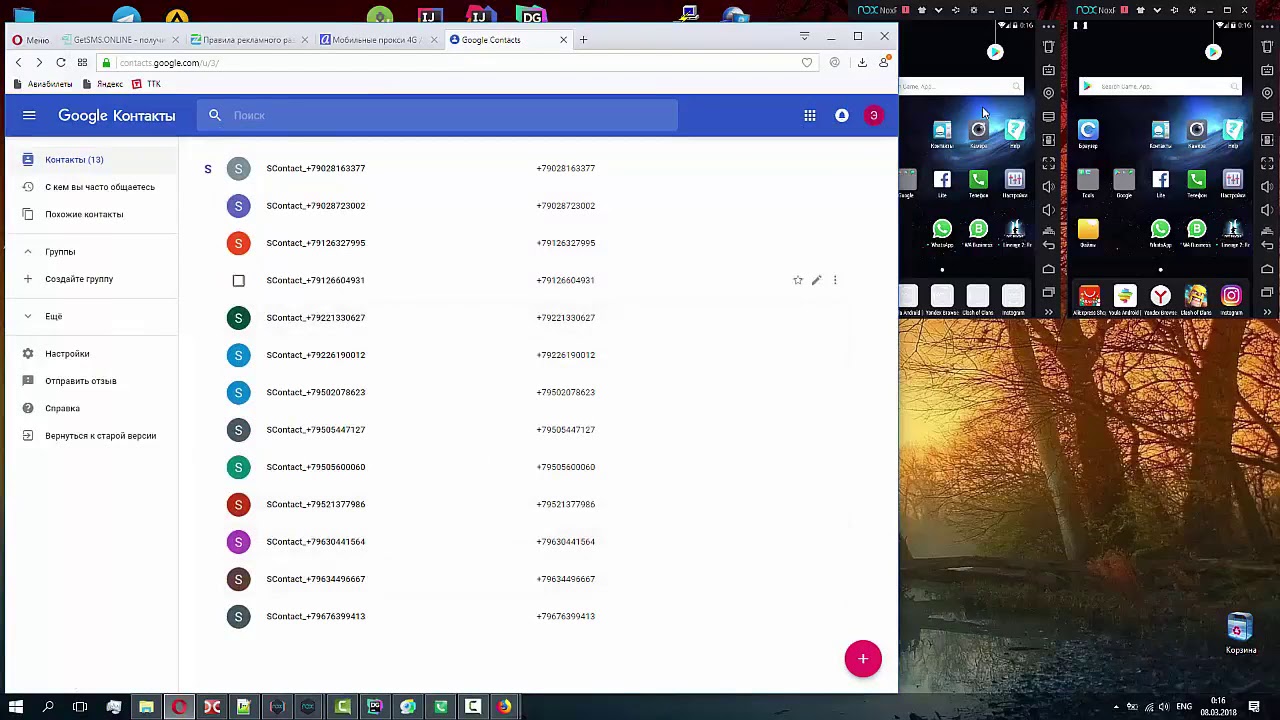Tick the checkbox for SContact_+79126604931
1280x720 pixels.
click(238, 281)
